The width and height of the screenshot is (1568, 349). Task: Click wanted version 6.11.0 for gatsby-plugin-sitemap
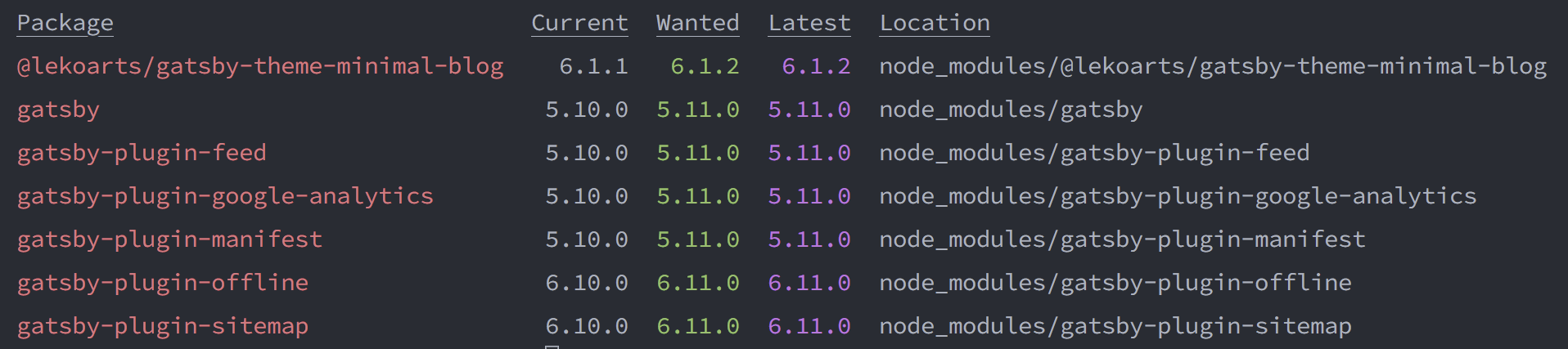tap(698, 326)
